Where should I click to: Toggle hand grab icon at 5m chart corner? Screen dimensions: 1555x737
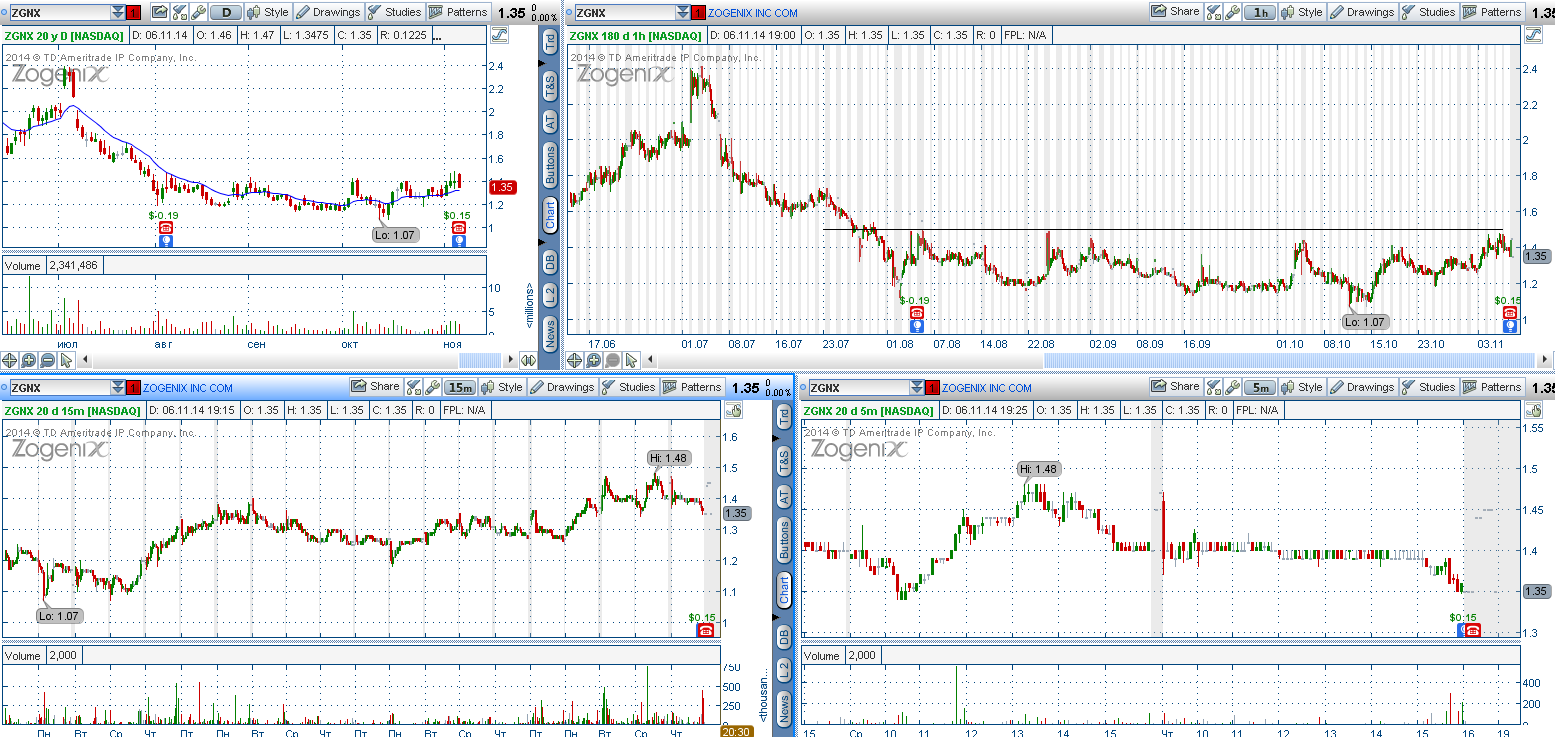1533,409
